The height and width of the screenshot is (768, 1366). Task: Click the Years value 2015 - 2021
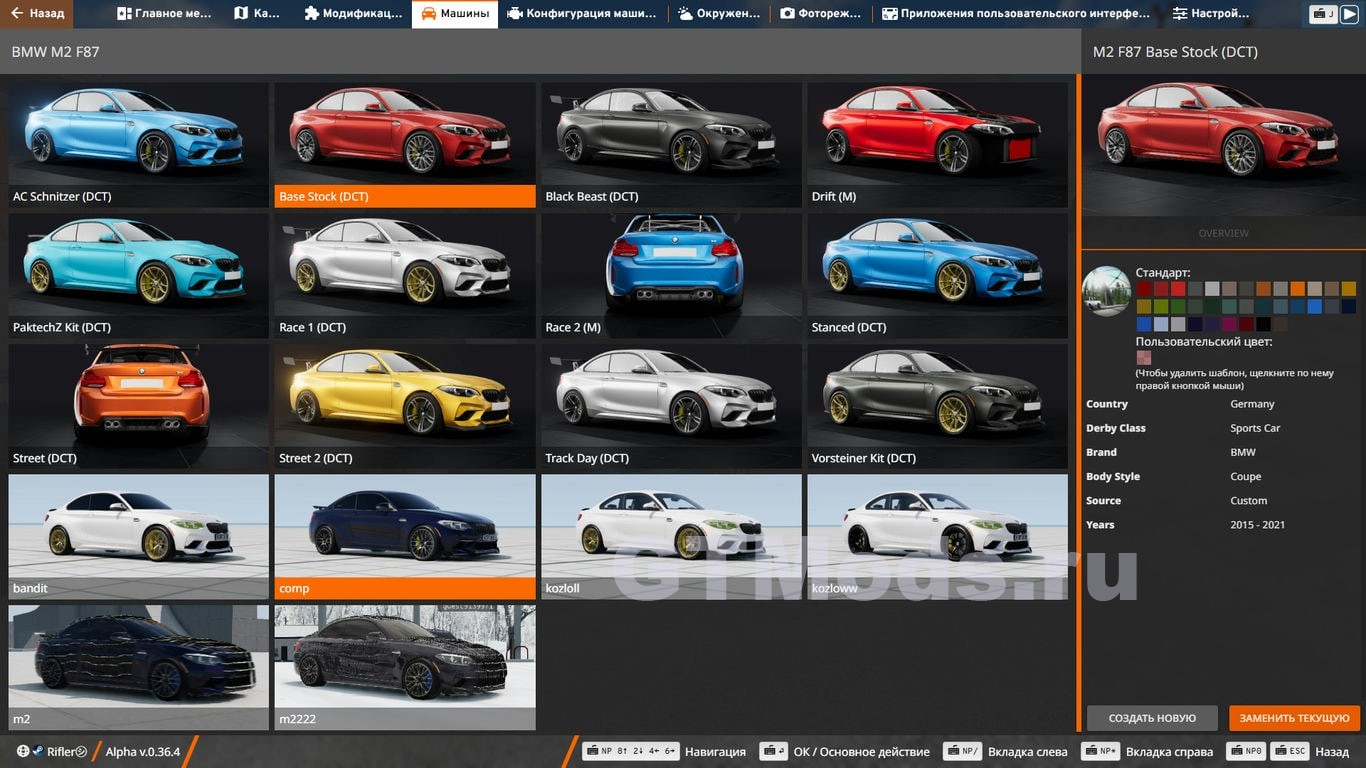(1257, 524)
